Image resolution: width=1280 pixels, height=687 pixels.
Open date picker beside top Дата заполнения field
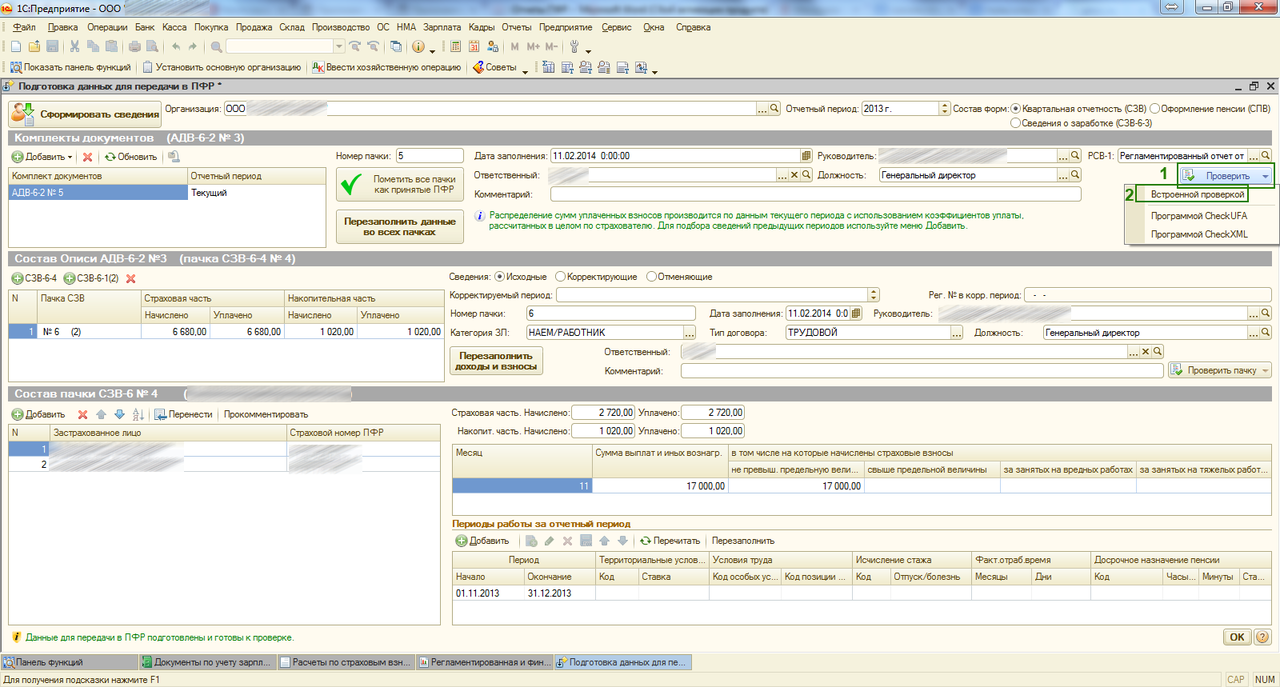click(x=806, y=156)
